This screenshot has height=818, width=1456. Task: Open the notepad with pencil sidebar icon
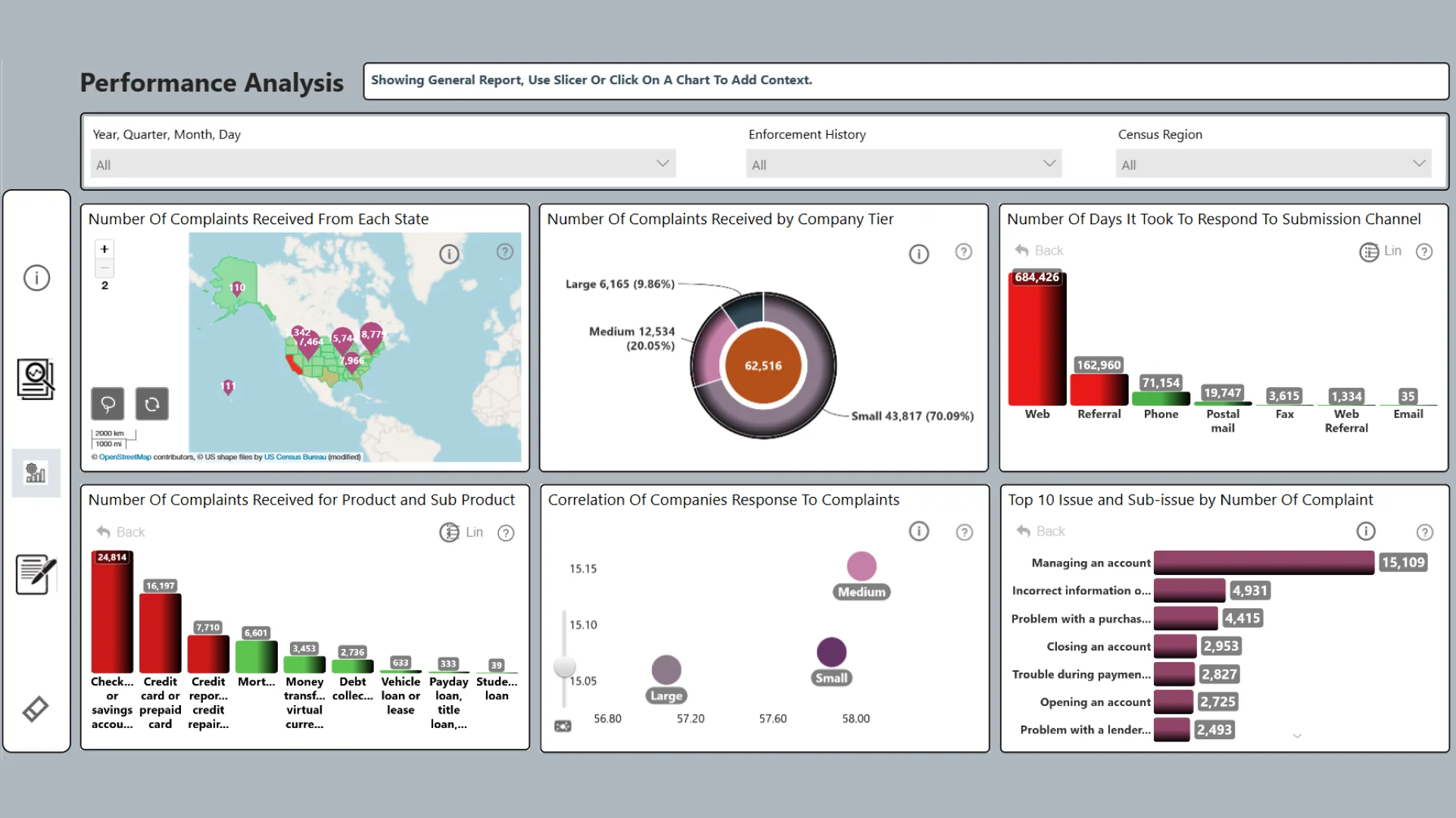(36, 574)
